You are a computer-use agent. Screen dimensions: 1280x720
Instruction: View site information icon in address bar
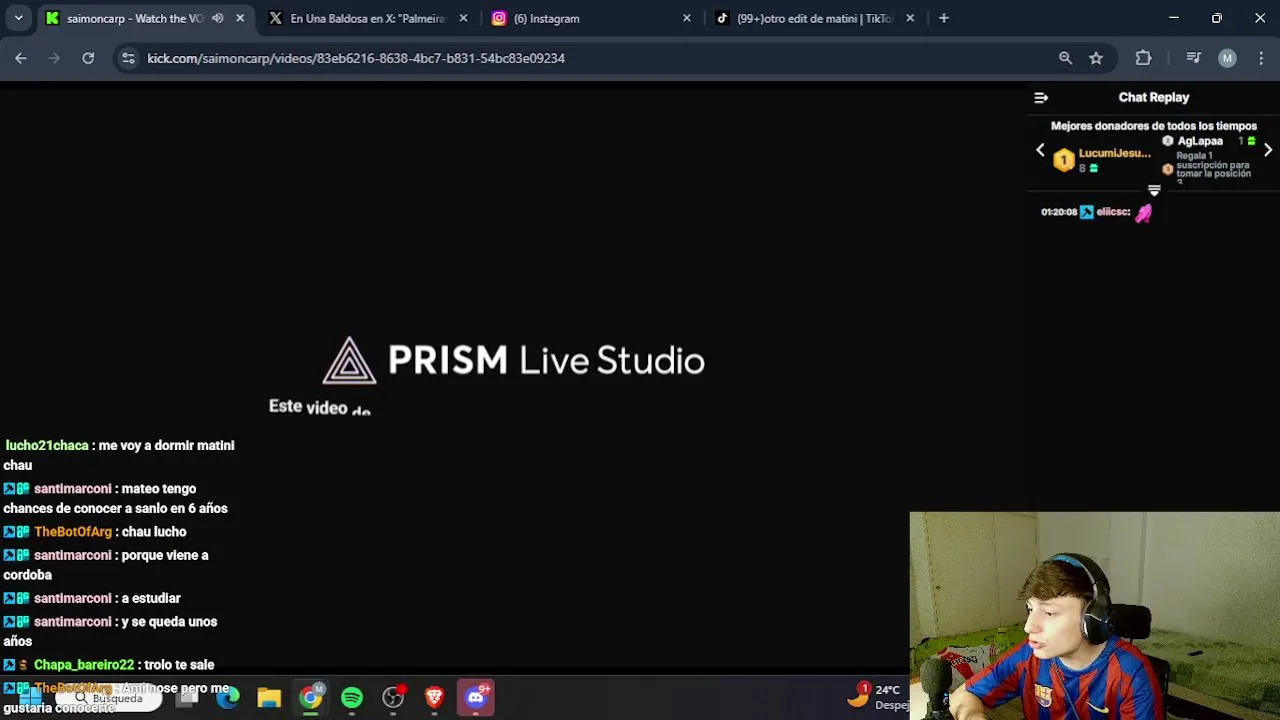pos(128,58)
